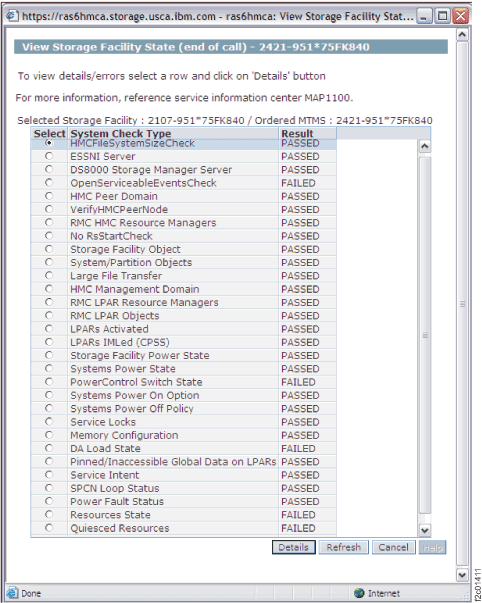The height and width of the screenshot is (603, 482).
Task: Click the Systems Power State text
Action: pyautogui.click(x=123, y=369)
